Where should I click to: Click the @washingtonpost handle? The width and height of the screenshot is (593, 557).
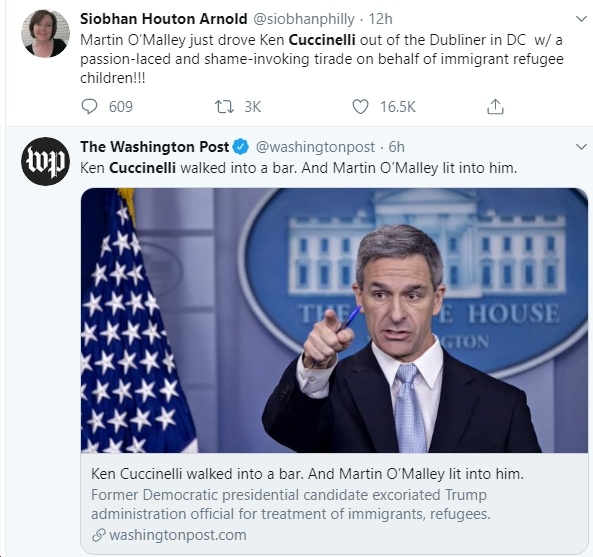click(x=315, y=147)
